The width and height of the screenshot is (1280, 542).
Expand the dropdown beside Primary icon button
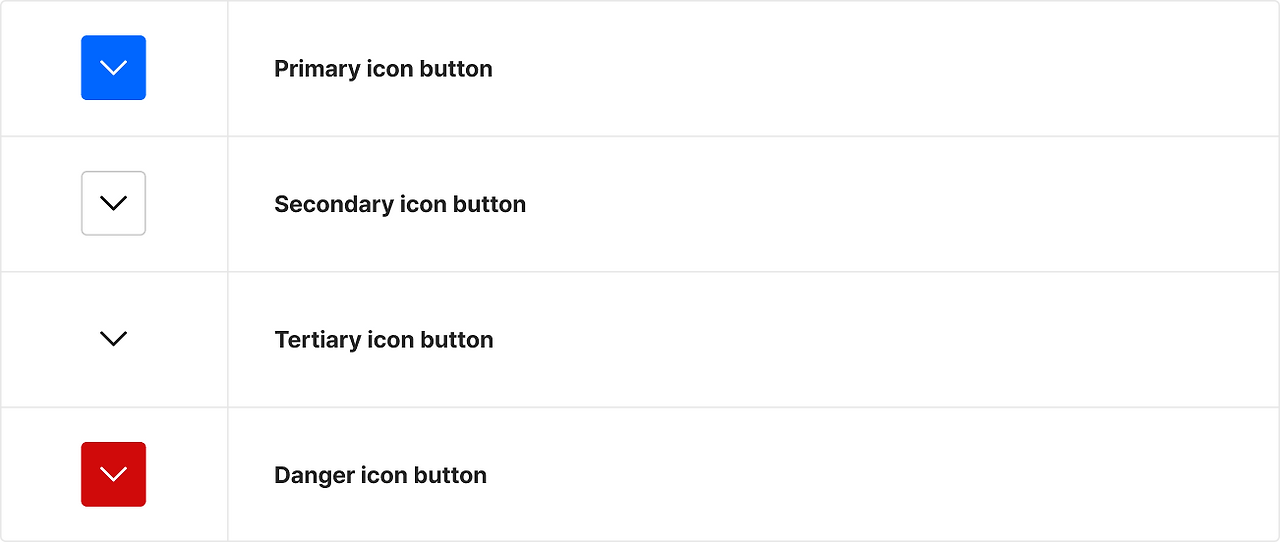[x=113, y=68]
